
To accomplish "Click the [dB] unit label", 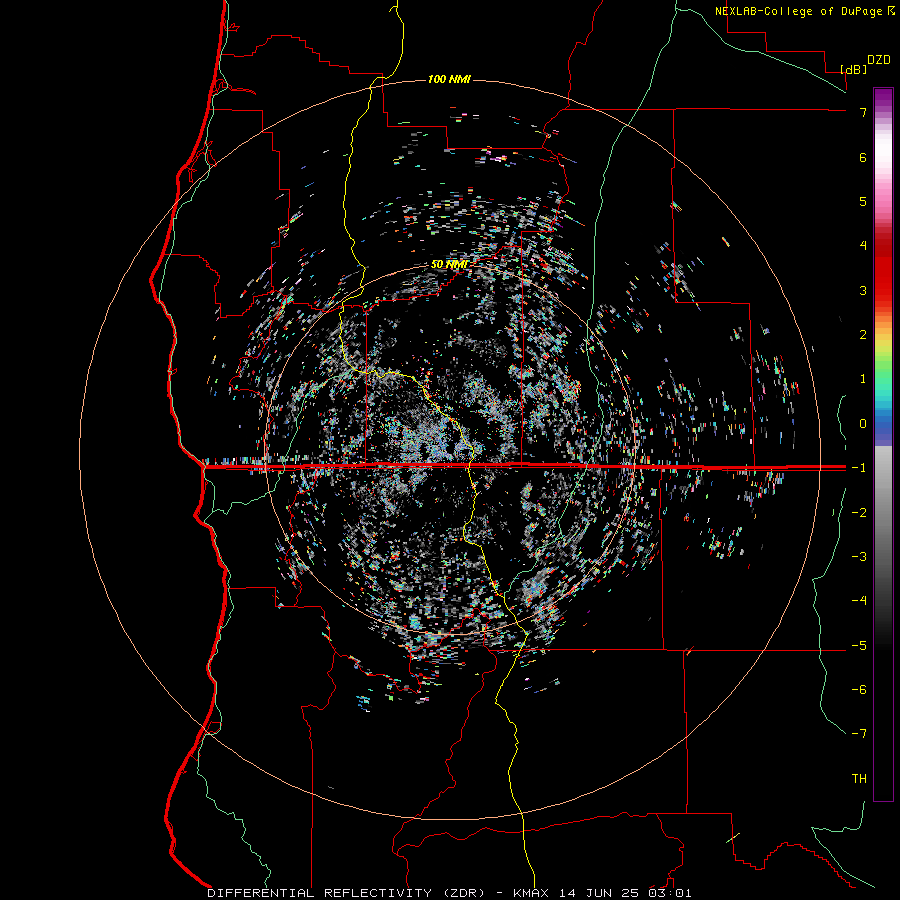I will click(853, 69).
